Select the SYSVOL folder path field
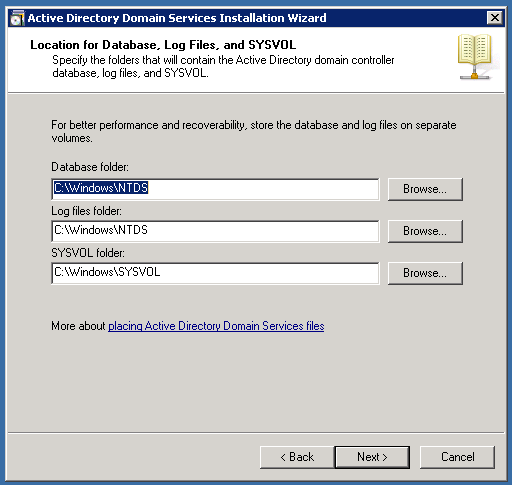This screenshot has height=485, width=512. coord(215,273)
